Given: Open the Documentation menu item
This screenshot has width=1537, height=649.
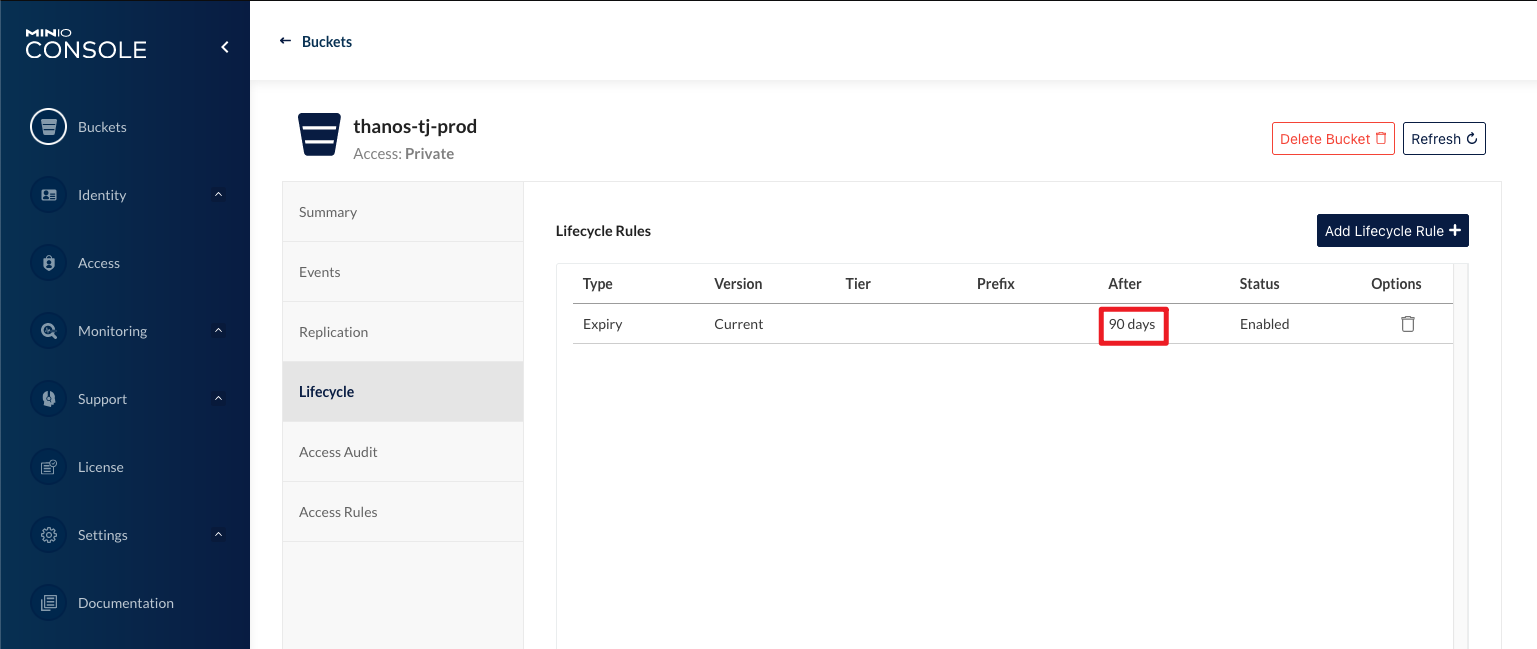Looking at the screenshot, I should (x=126, y=603).
